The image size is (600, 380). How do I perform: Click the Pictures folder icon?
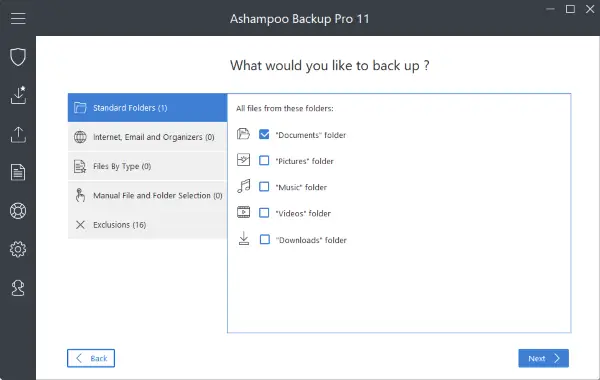(x=243, y=160)
